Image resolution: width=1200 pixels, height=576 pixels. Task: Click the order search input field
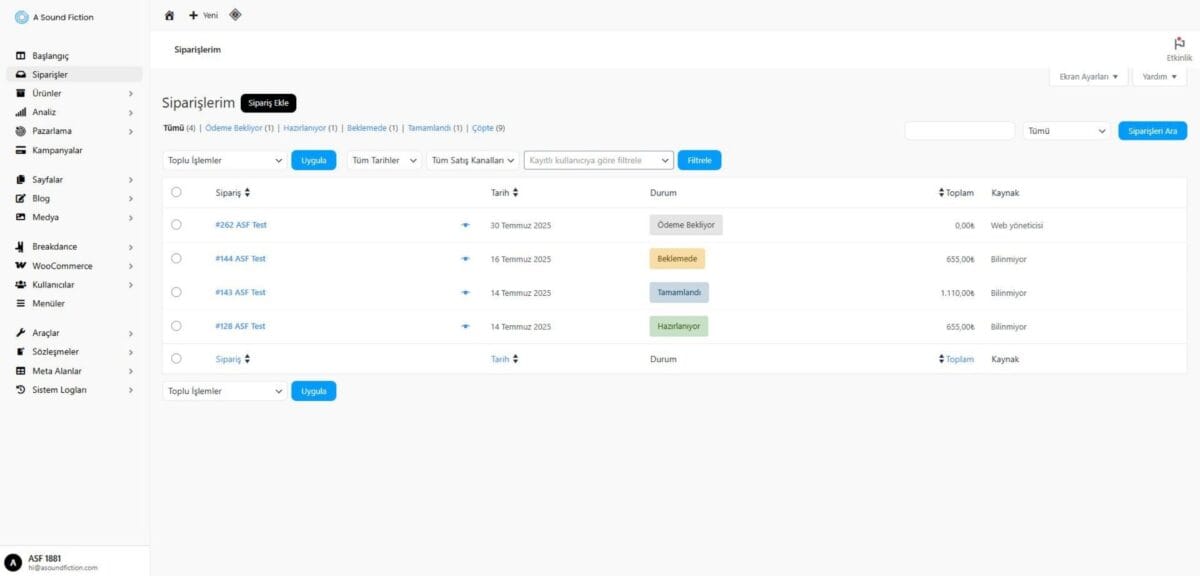tap(959, 131)
